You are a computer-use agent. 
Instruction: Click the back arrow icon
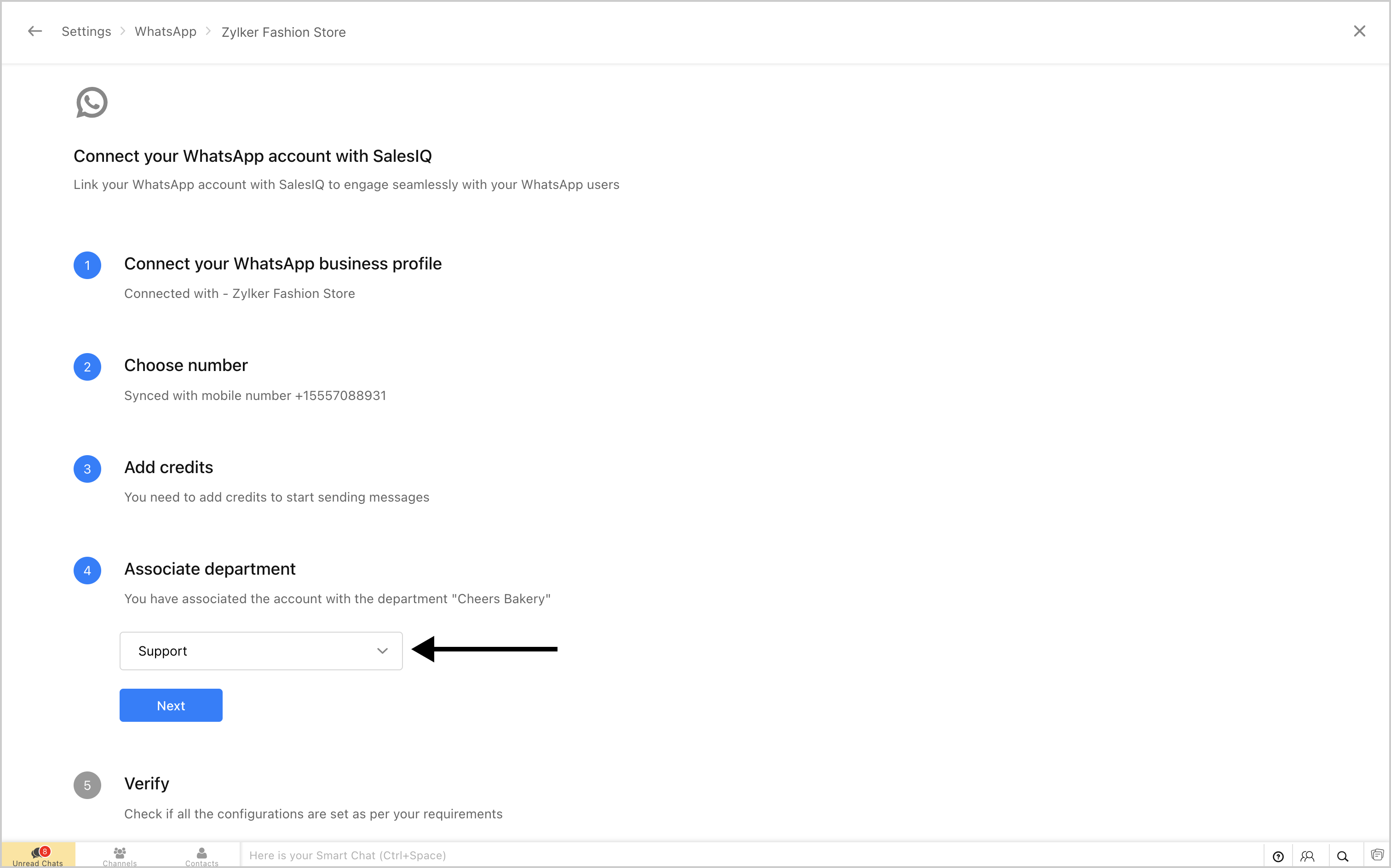coord(35,32)
